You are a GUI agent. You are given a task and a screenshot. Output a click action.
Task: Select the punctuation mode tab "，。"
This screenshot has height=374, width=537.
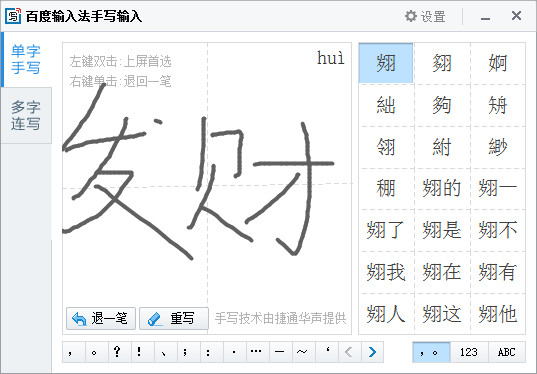pos(431,352)
